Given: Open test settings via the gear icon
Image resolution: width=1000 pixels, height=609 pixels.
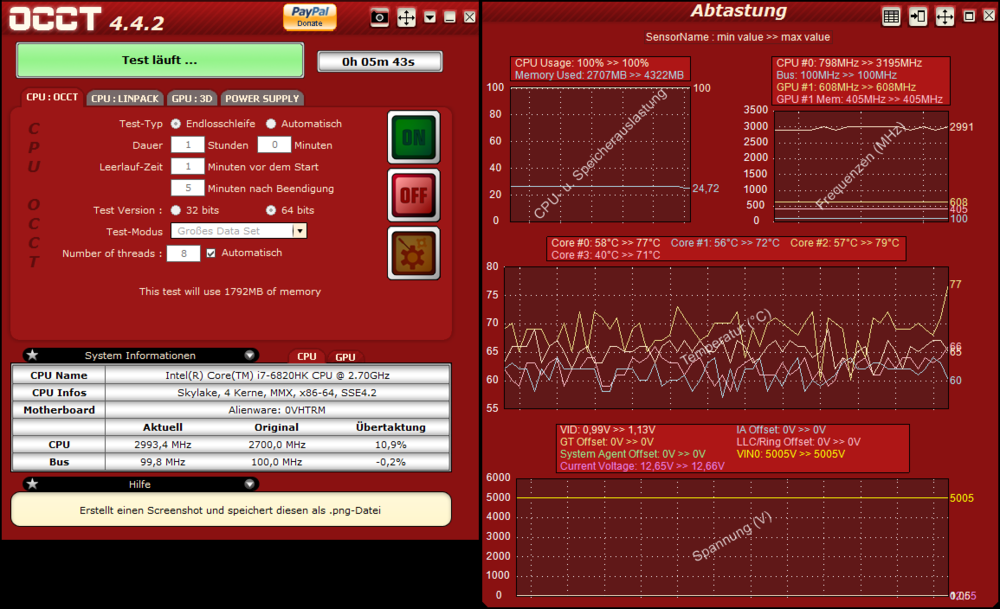Looking at the screenshot, I should coord(413,253).
